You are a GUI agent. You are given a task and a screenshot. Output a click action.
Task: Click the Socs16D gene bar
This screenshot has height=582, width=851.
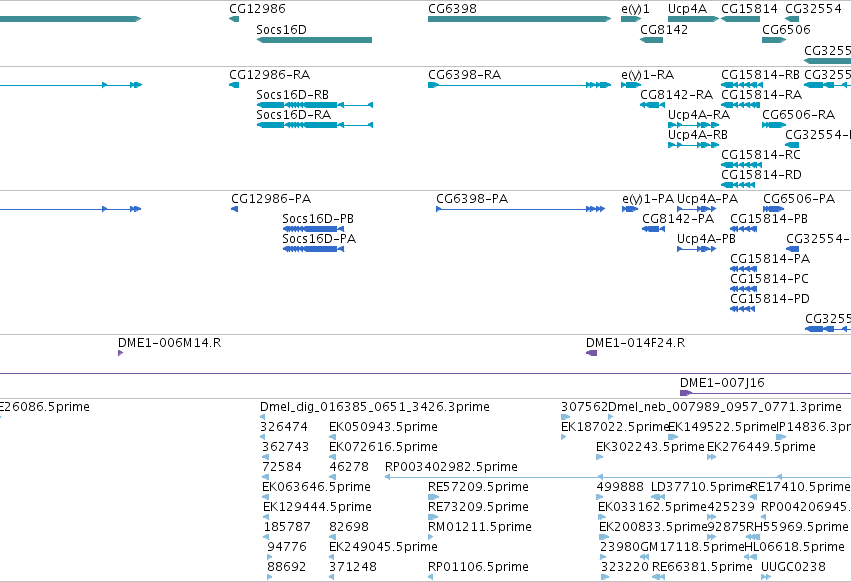click(314, 40)
